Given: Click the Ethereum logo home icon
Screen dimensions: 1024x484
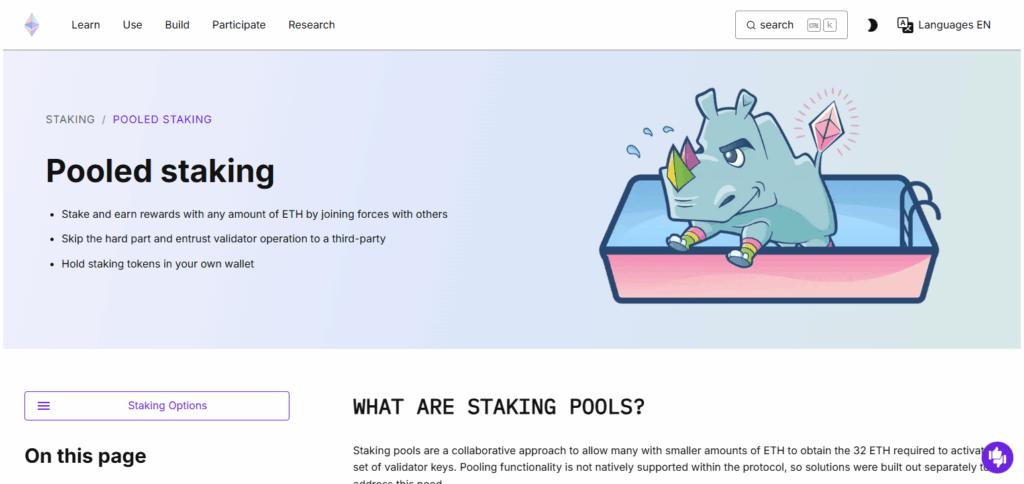Looking at the screenshot, I should 32,25.
